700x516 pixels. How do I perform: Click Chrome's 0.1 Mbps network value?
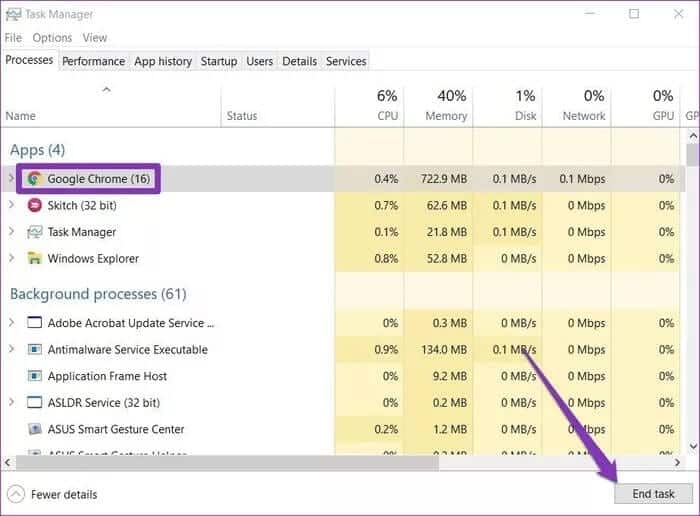(x=583, y=179)
